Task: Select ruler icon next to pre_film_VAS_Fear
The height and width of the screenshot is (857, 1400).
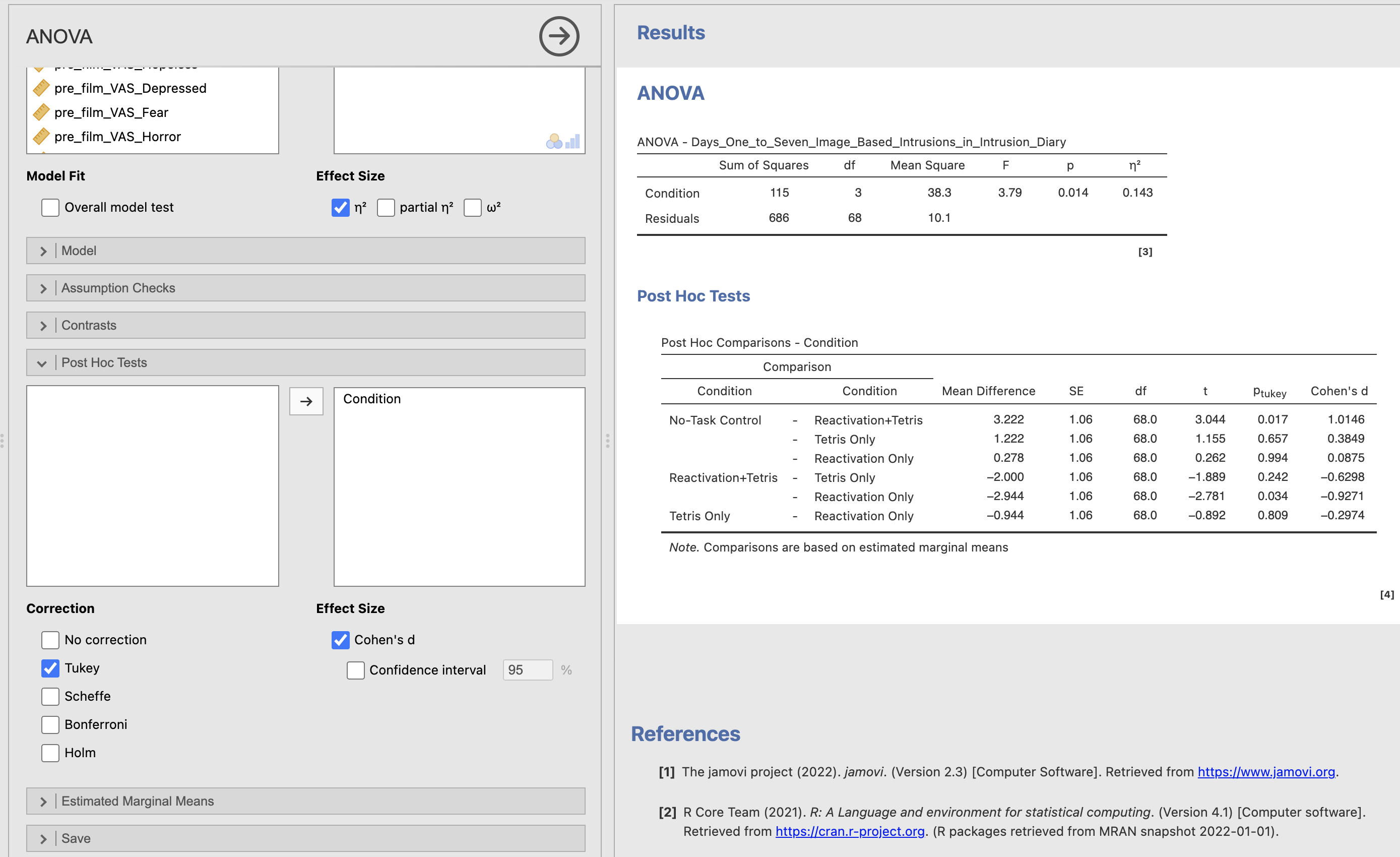Action: click(41, 112)
